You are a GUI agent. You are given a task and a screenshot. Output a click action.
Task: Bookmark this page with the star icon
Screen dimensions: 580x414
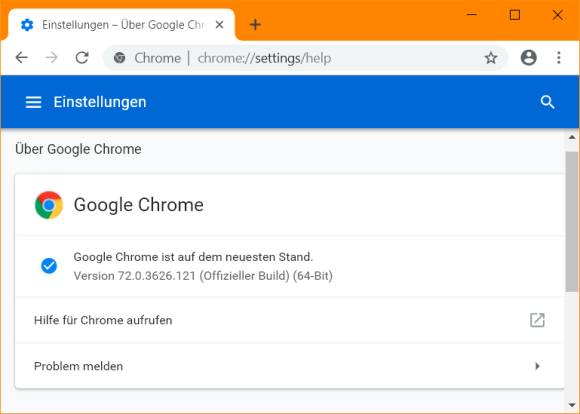(x=490, y=58)
